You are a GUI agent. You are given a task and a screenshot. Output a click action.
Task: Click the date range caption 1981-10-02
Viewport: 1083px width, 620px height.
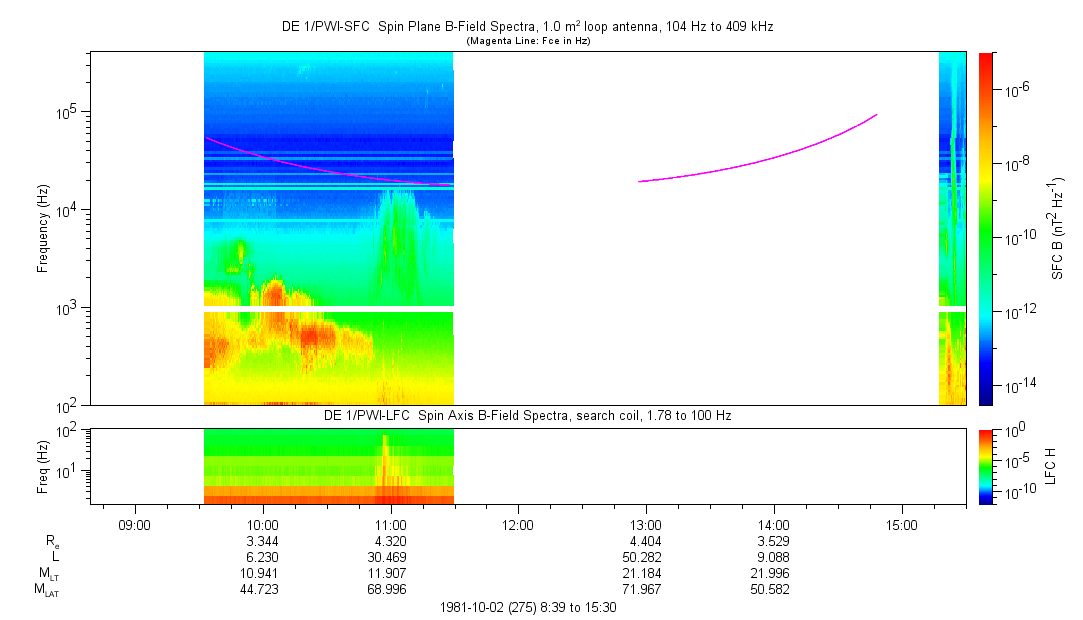(527, 607)
